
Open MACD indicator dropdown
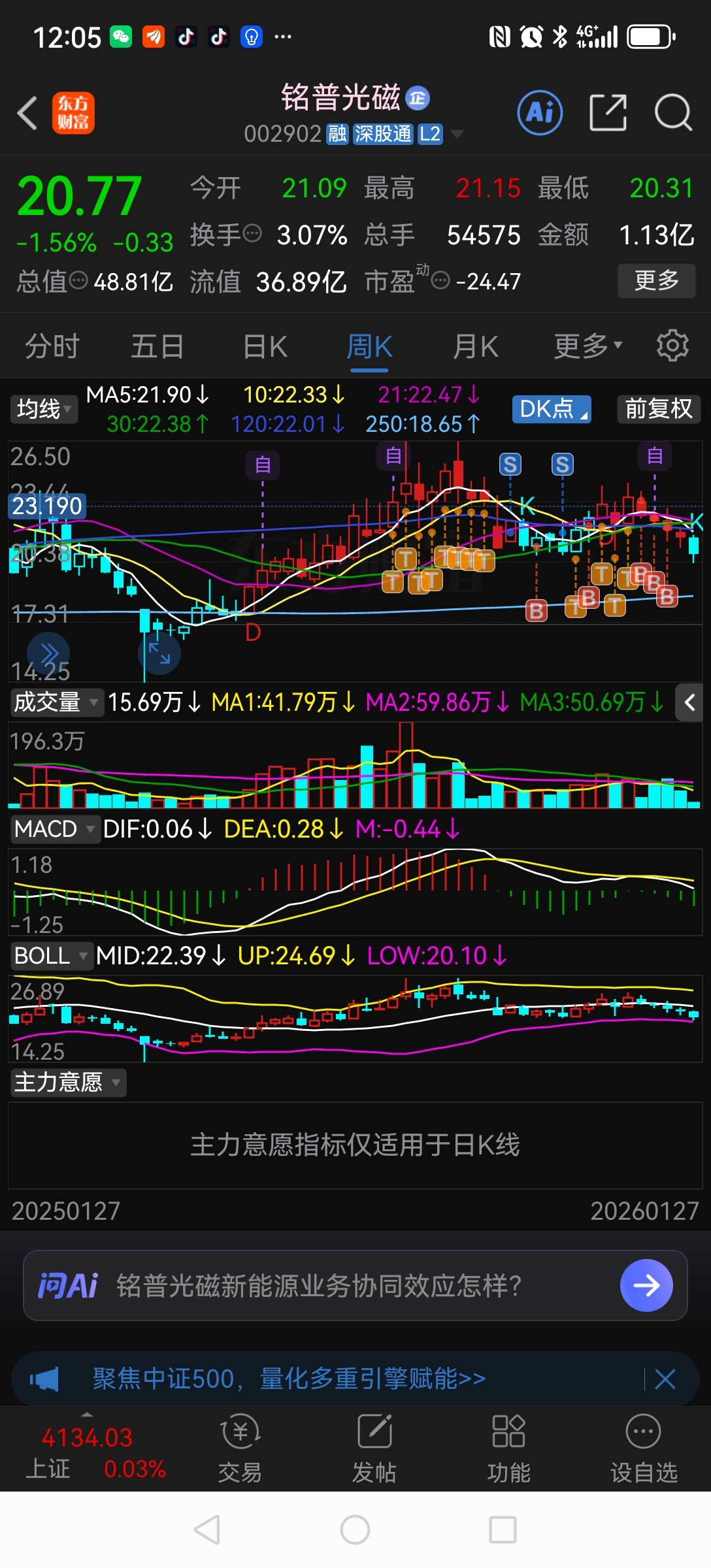click(55, 829)
